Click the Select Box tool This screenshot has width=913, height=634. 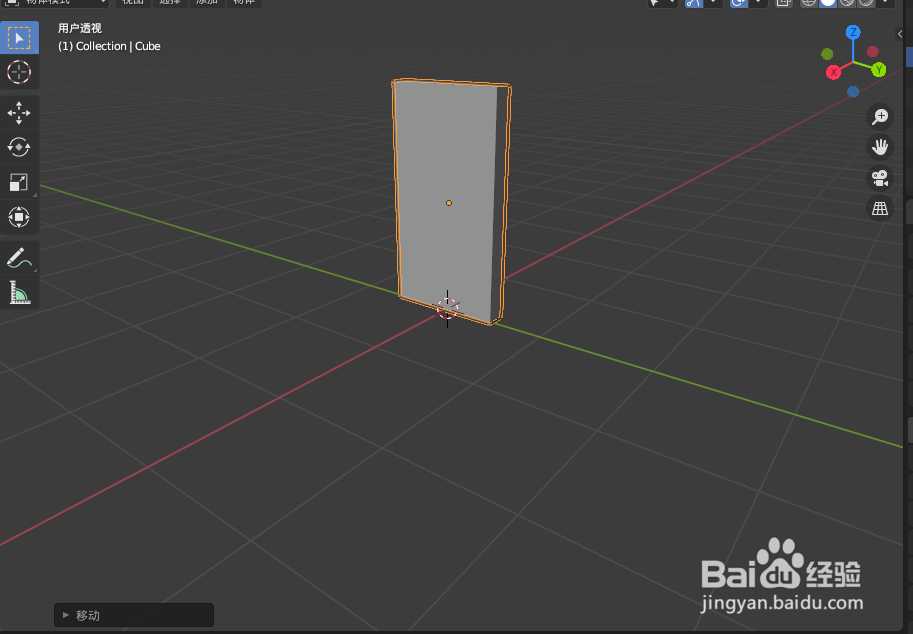click(x=19, y=37)
